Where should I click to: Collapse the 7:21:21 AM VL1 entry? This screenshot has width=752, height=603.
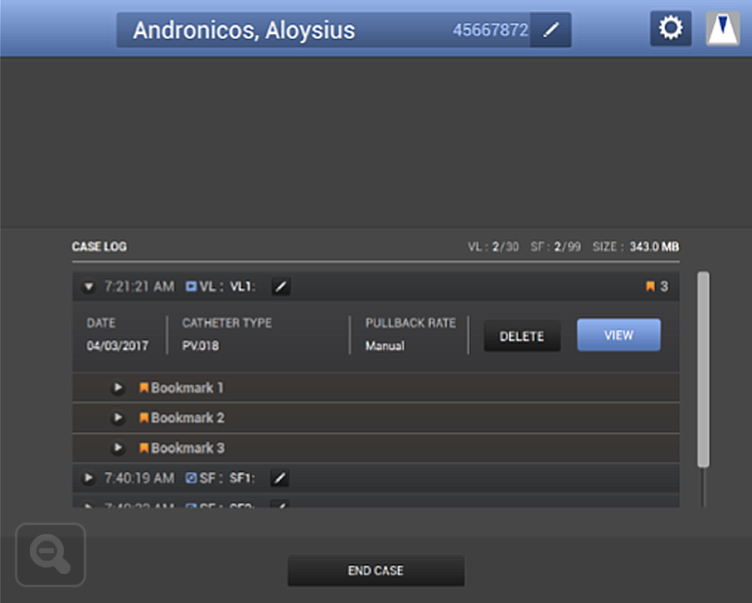88,287
